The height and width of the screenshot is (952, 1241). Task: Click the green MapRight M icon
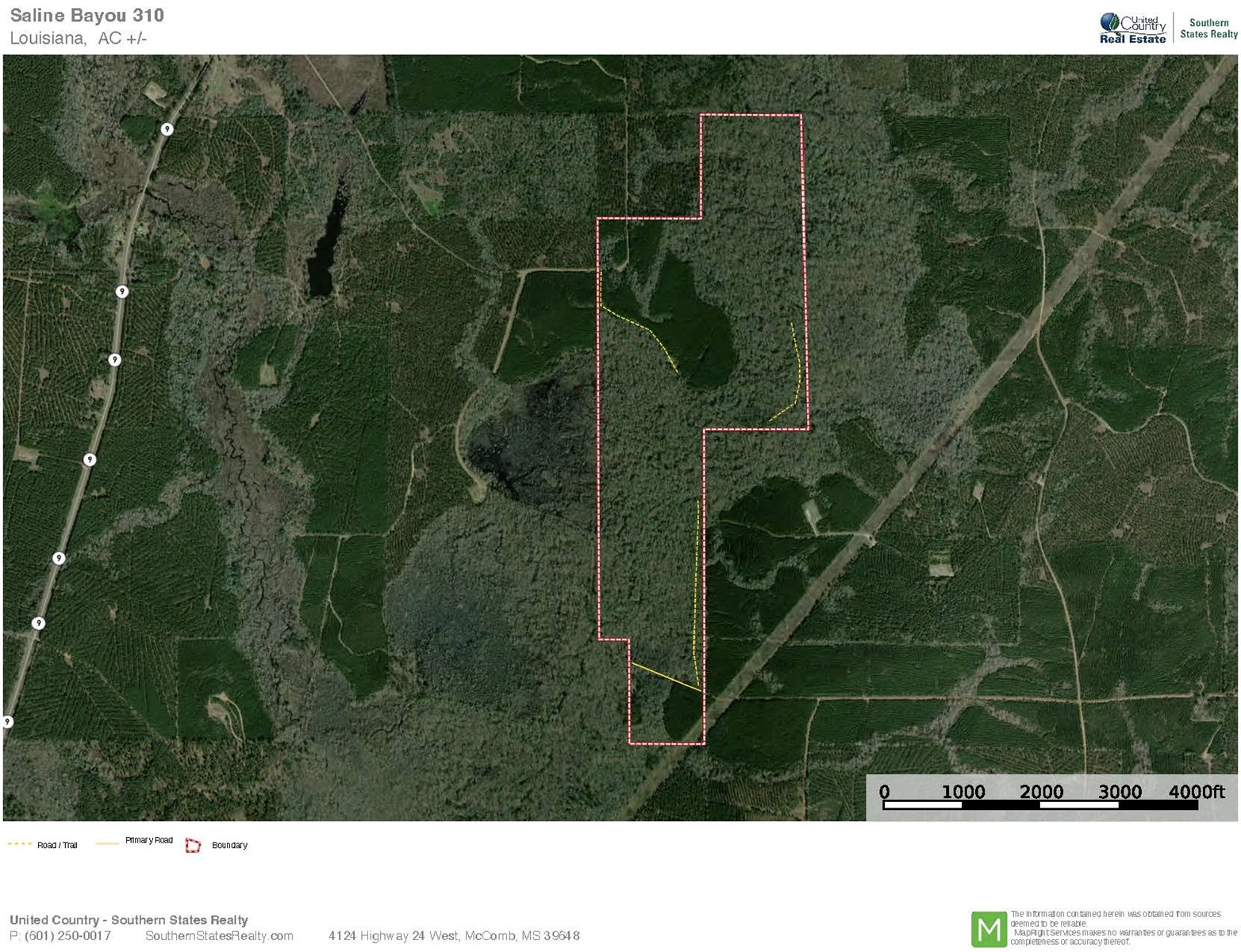[988, 928]
